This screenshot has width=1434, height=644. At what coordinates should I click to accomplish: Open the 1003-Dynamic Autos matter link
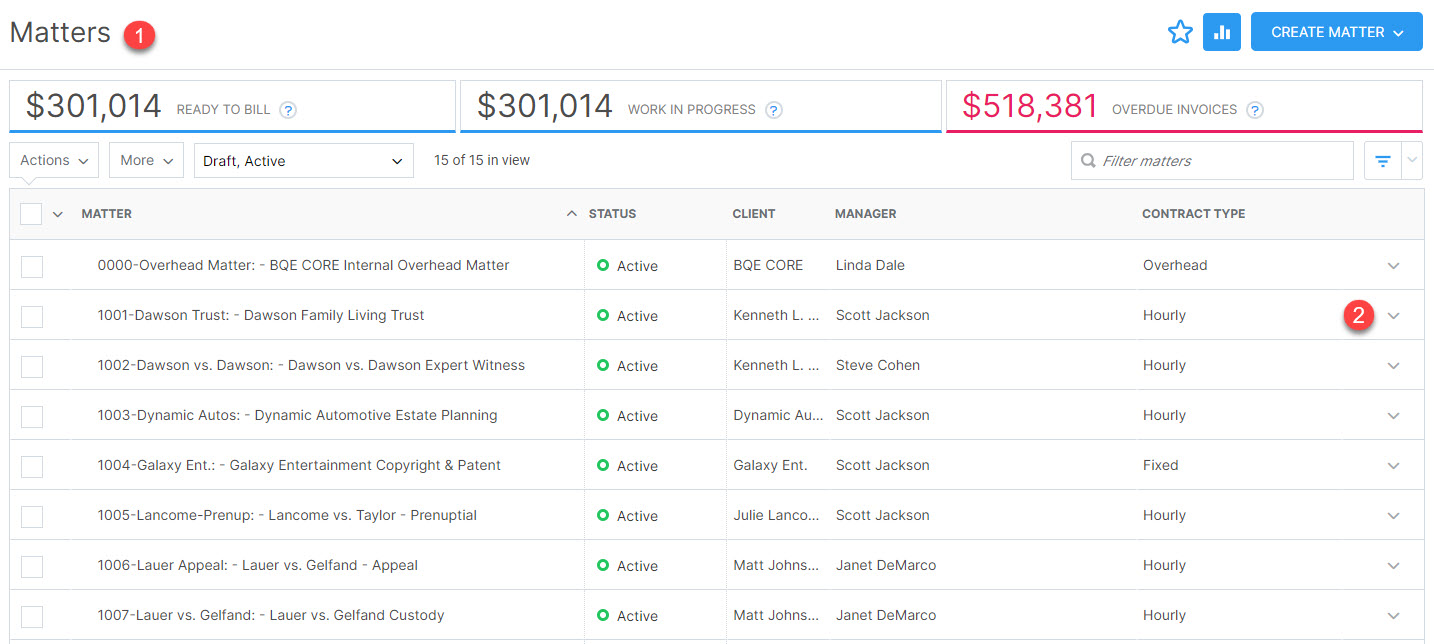(x=297, y=416)
